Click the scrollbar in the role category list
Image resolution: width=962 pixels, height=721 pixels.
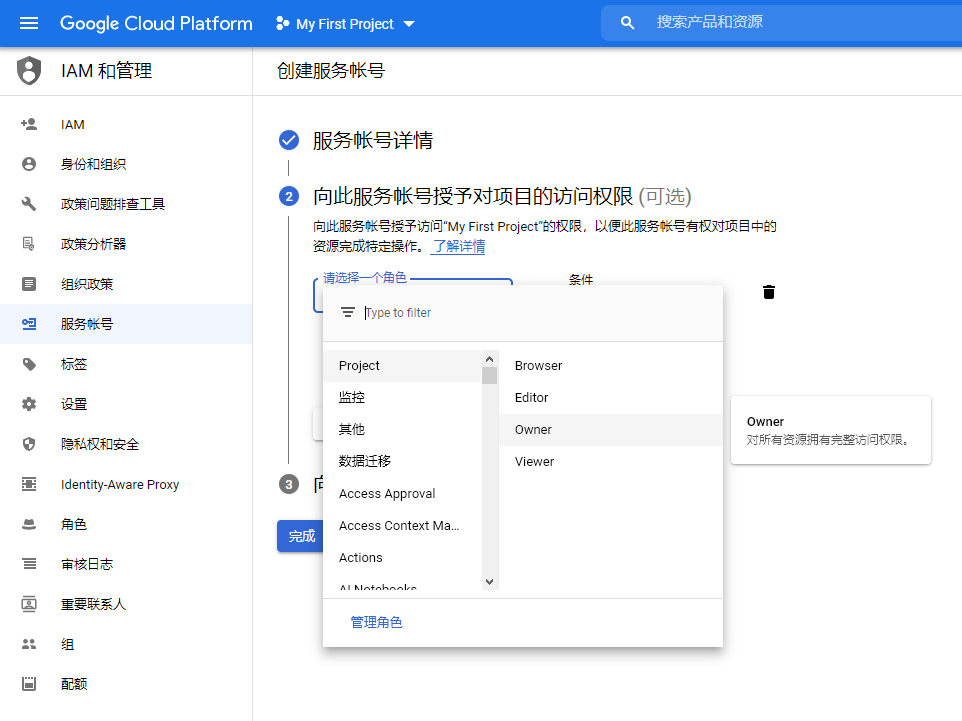(489, 375)
